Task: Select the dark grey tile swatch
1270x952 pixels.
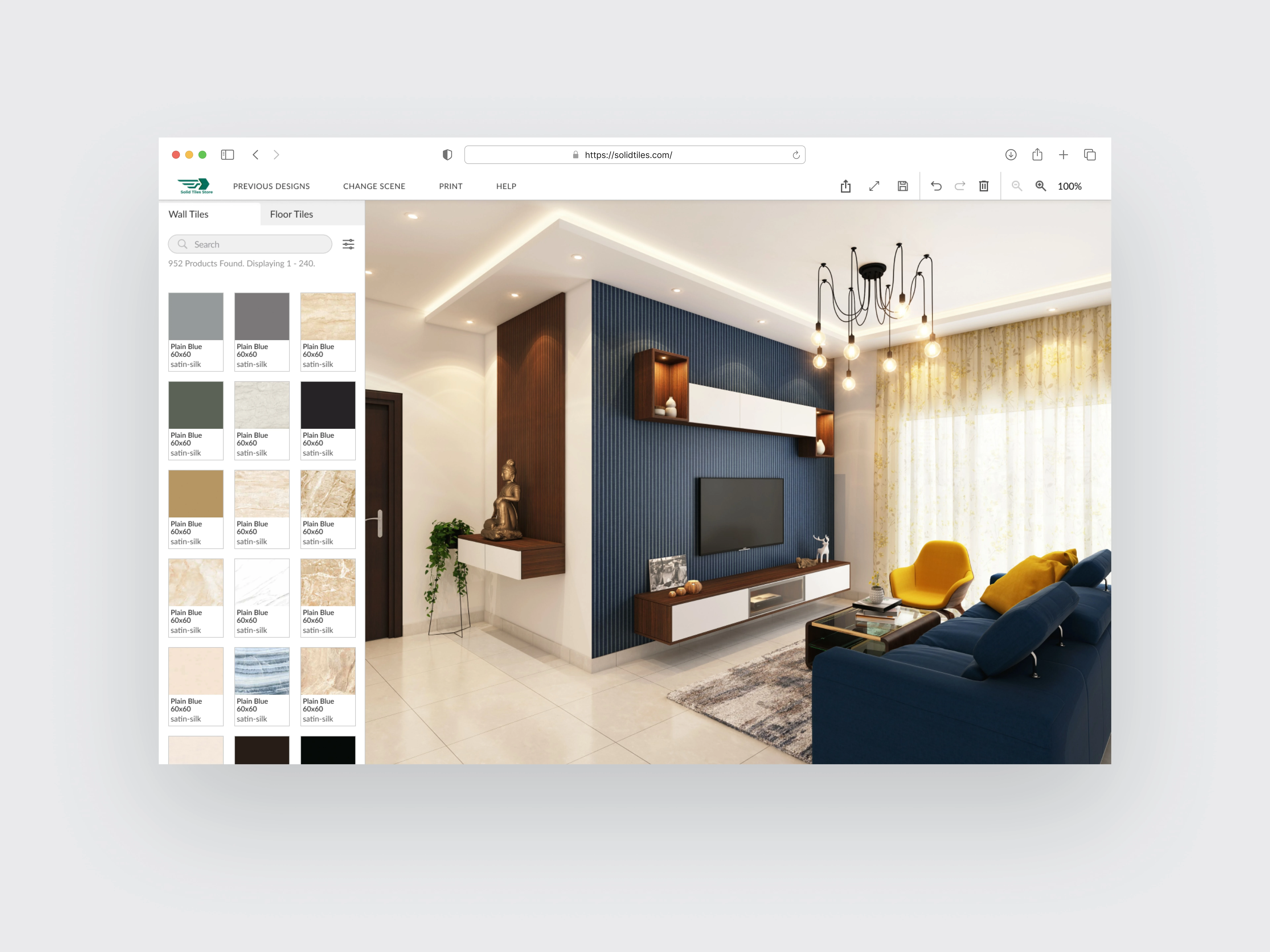Action: [x=262, y=317]
